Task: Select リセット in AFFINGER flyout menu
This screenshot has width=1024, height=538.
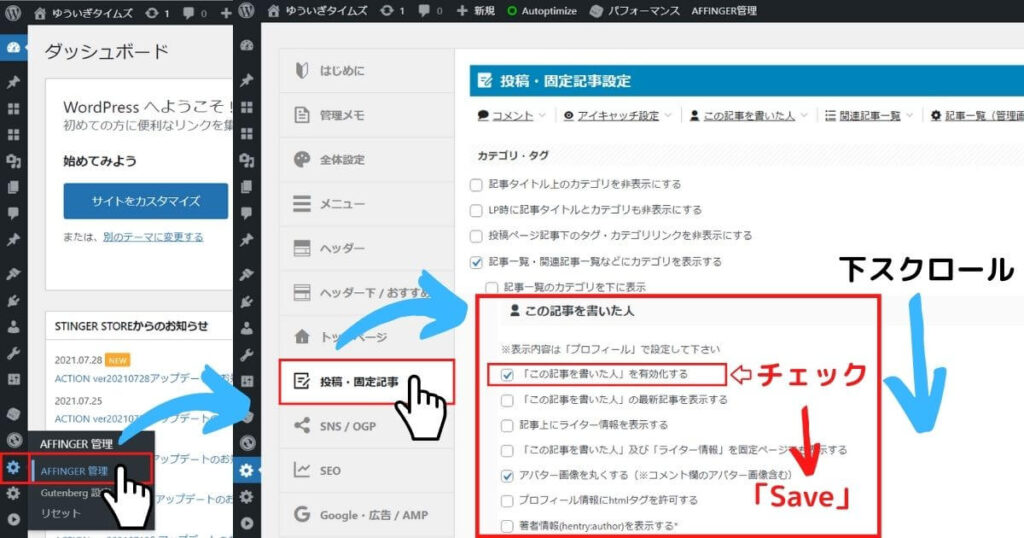Action: click(x=61, y=513)
